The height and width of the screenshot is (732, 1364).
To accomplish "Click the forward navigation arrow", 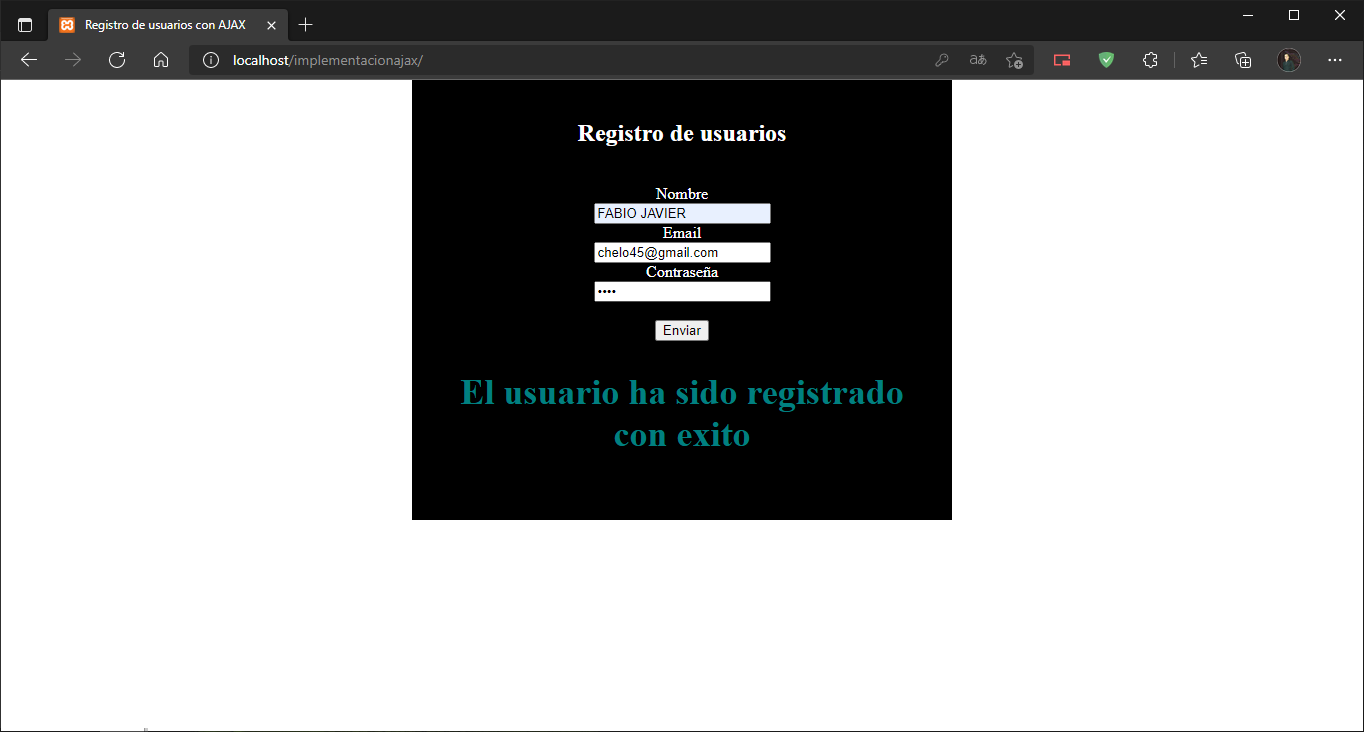I will (73, 60).
